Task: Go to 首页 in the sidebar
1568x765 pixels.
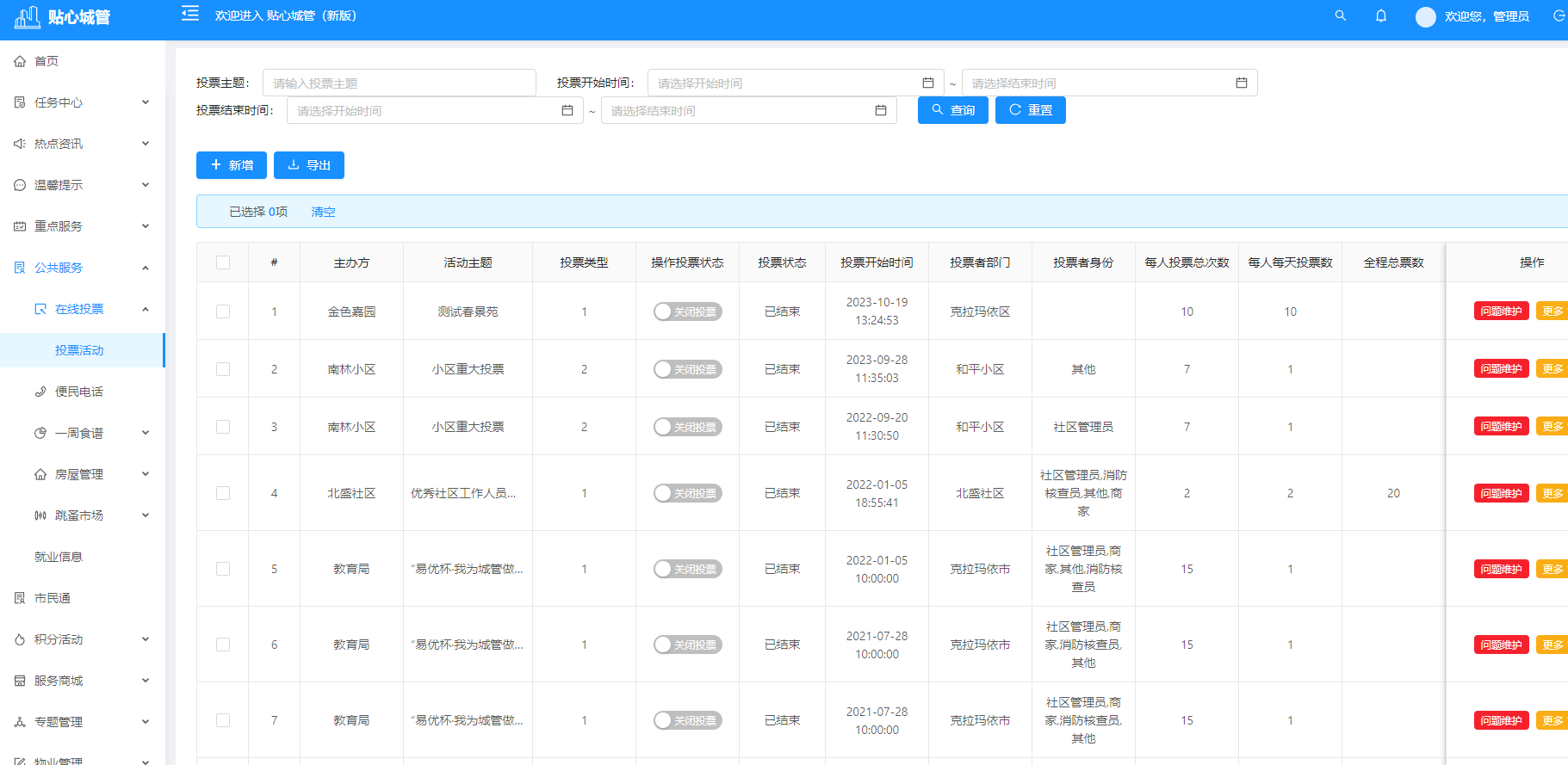Action: 82,61
